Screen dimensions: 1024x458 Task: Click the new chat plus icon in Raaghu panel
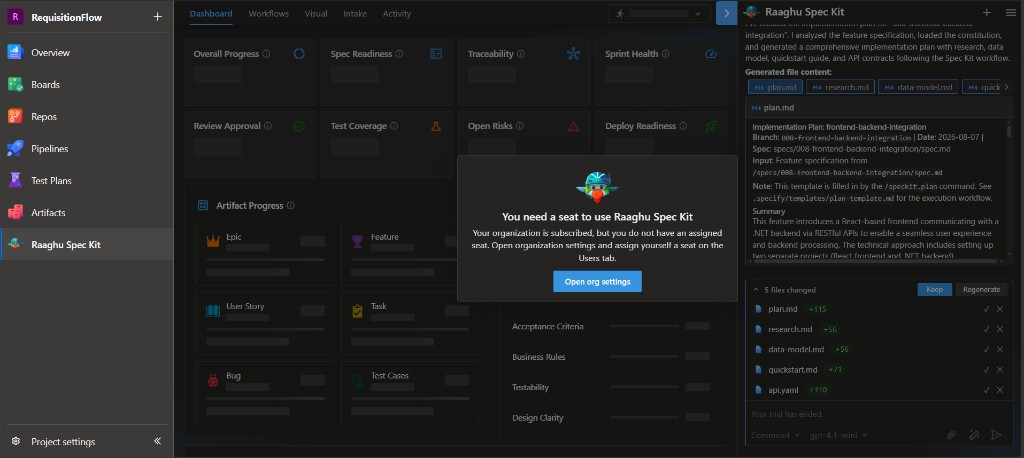click(986, 12)
